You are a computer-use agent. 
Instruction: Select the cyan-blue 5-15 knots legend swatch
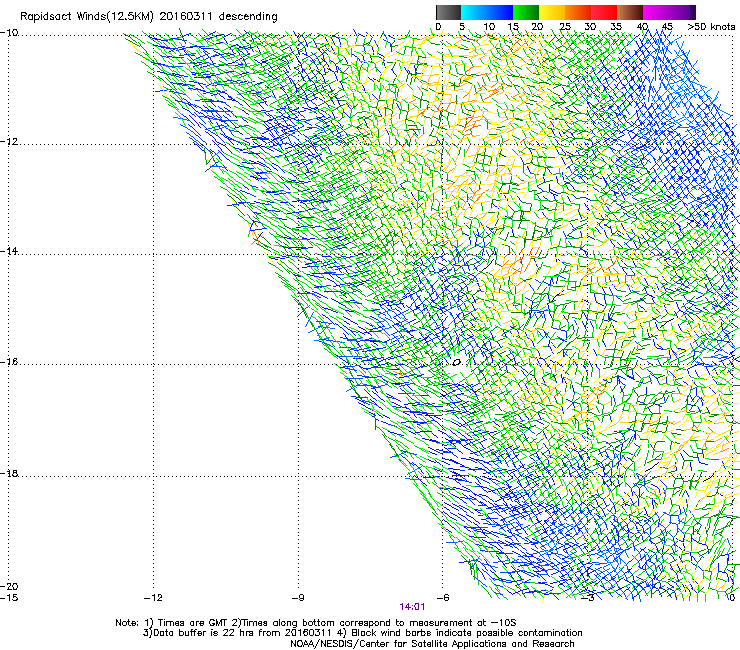point(487,12)
